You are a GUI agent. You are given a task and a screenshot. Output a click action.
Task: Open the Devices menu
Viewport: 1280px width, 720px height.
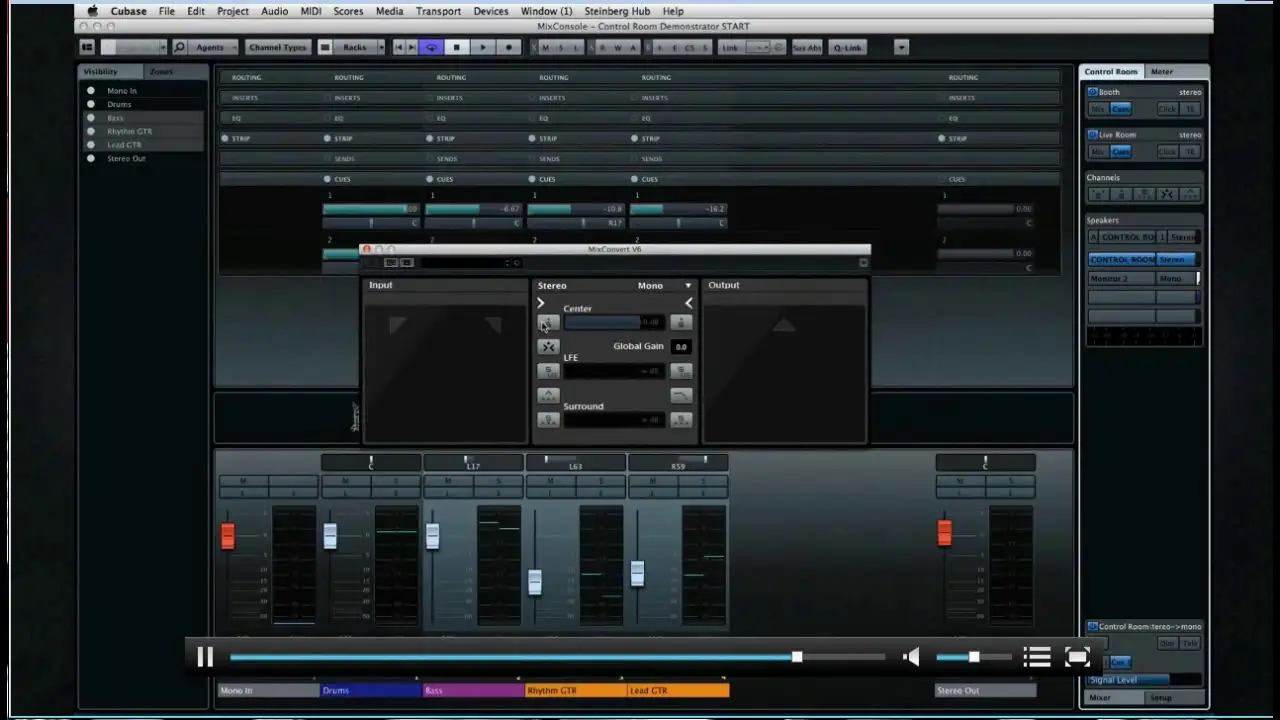point(491,11)
